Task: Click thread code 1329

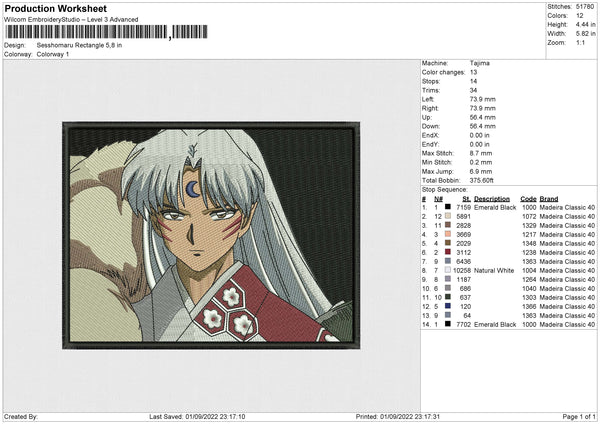Action: [529, 225]
